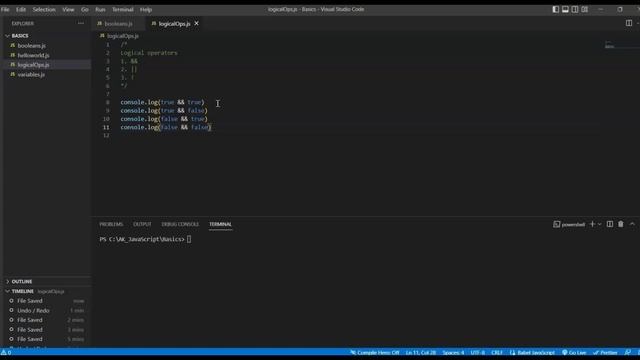Open the Help menu
The width and height of the screenshot is (640, 360).
(146, 9)
